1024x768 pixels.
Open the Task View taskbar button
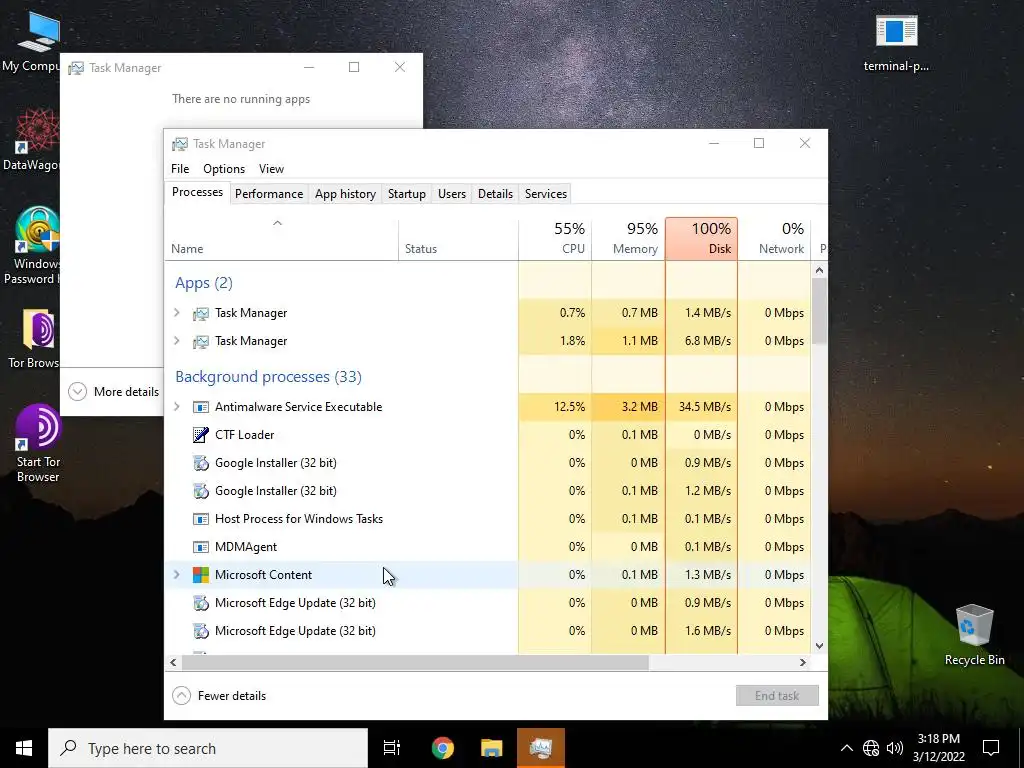392,748
